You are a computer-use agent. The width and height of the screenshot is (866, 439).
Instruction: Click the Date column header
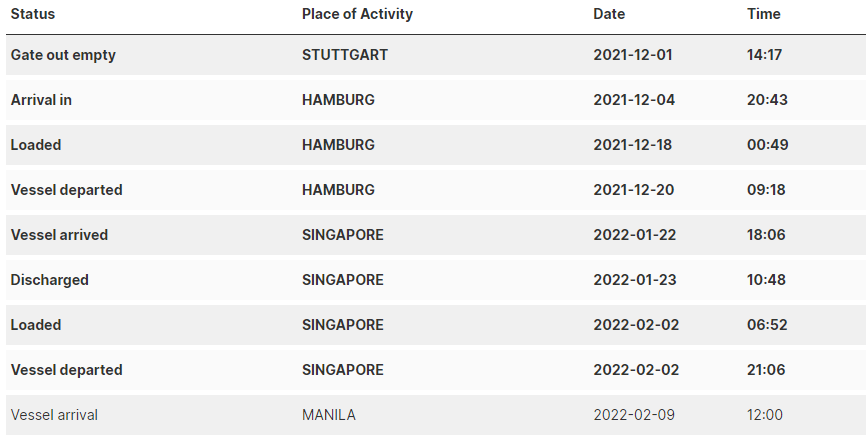[609, 14]
